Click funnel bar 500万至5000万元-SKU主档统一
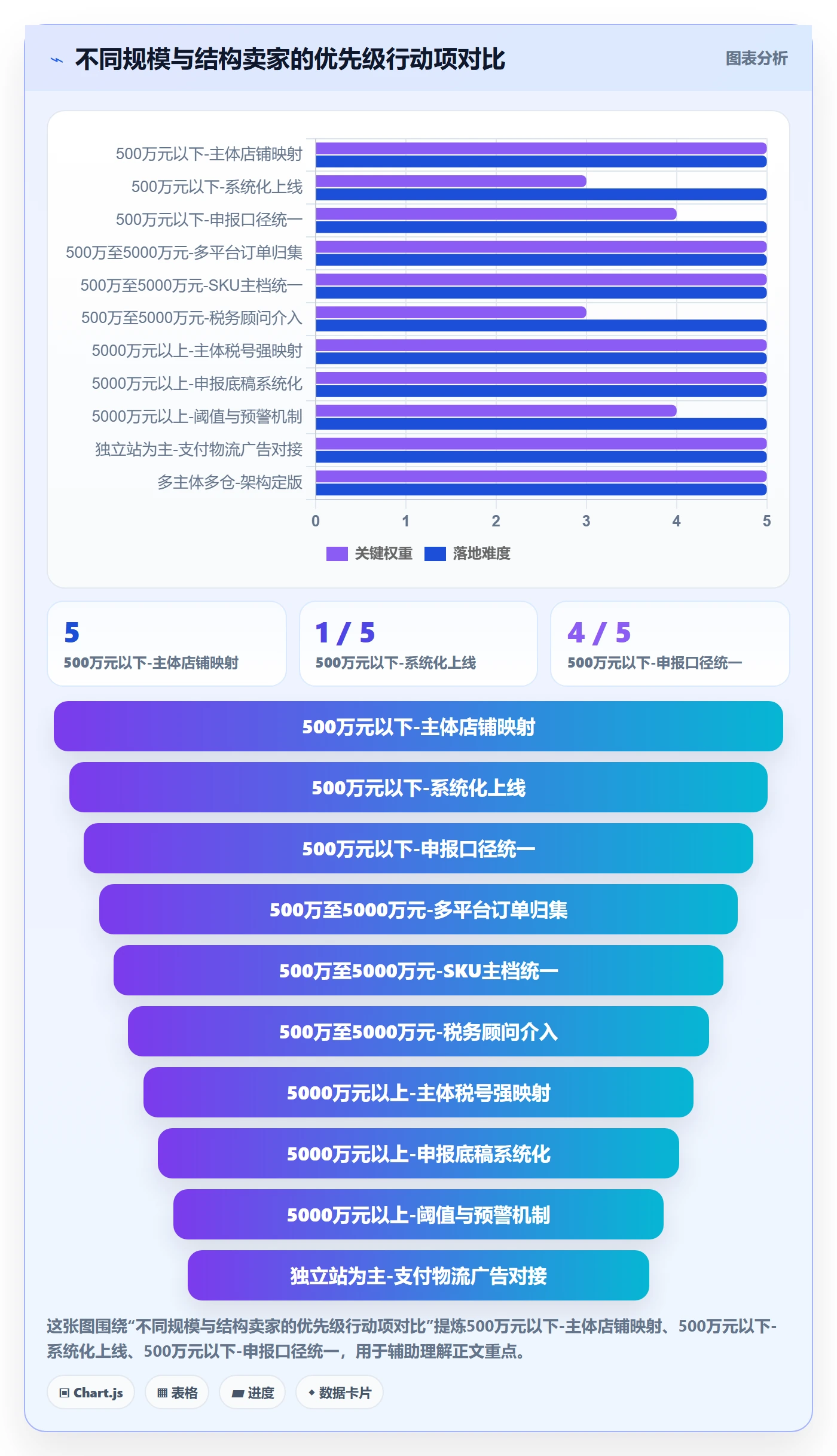 (418, 970)
